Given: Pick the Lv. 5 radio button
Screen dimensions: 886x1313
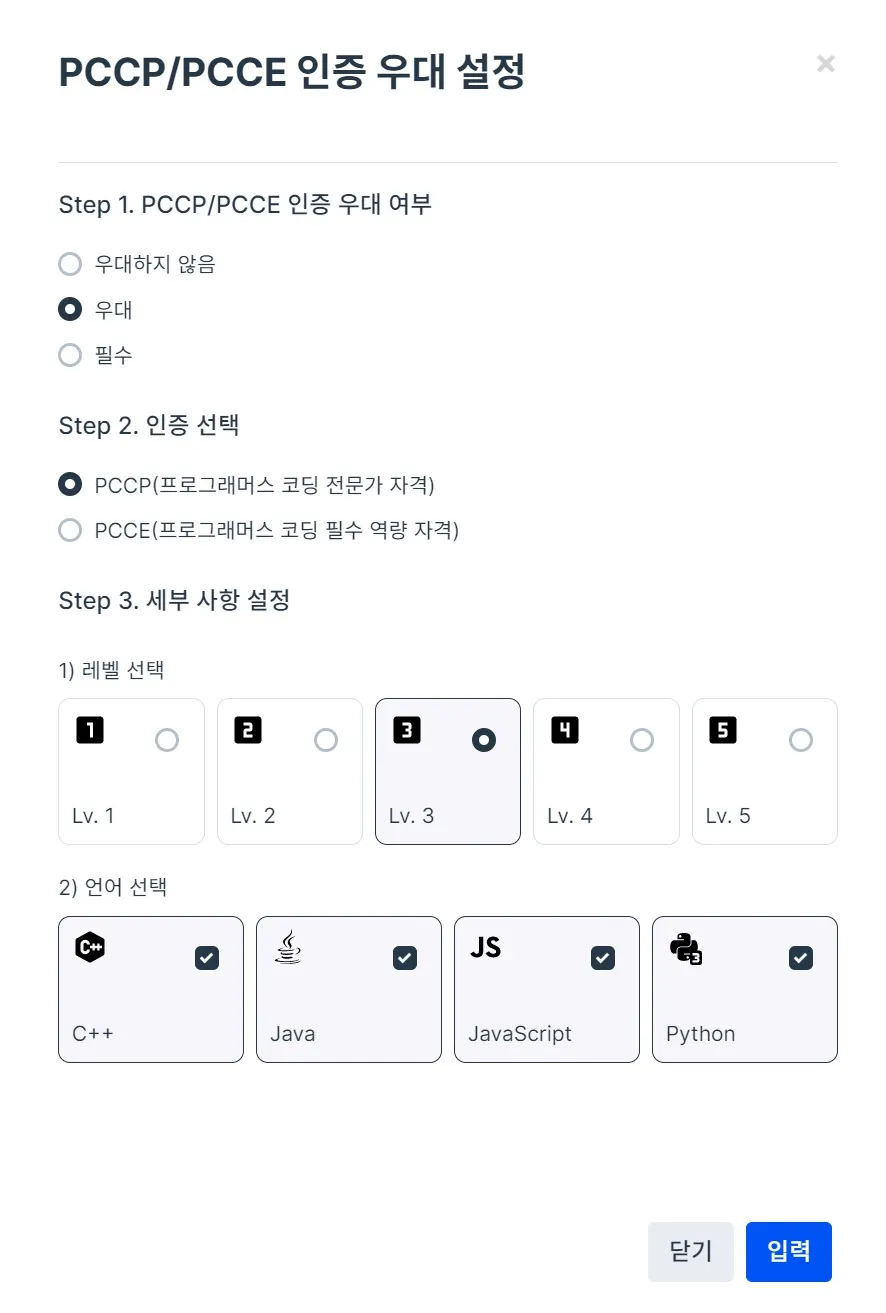Looking at the screenshot, I should pyautogui.click(x=801, y=740).
